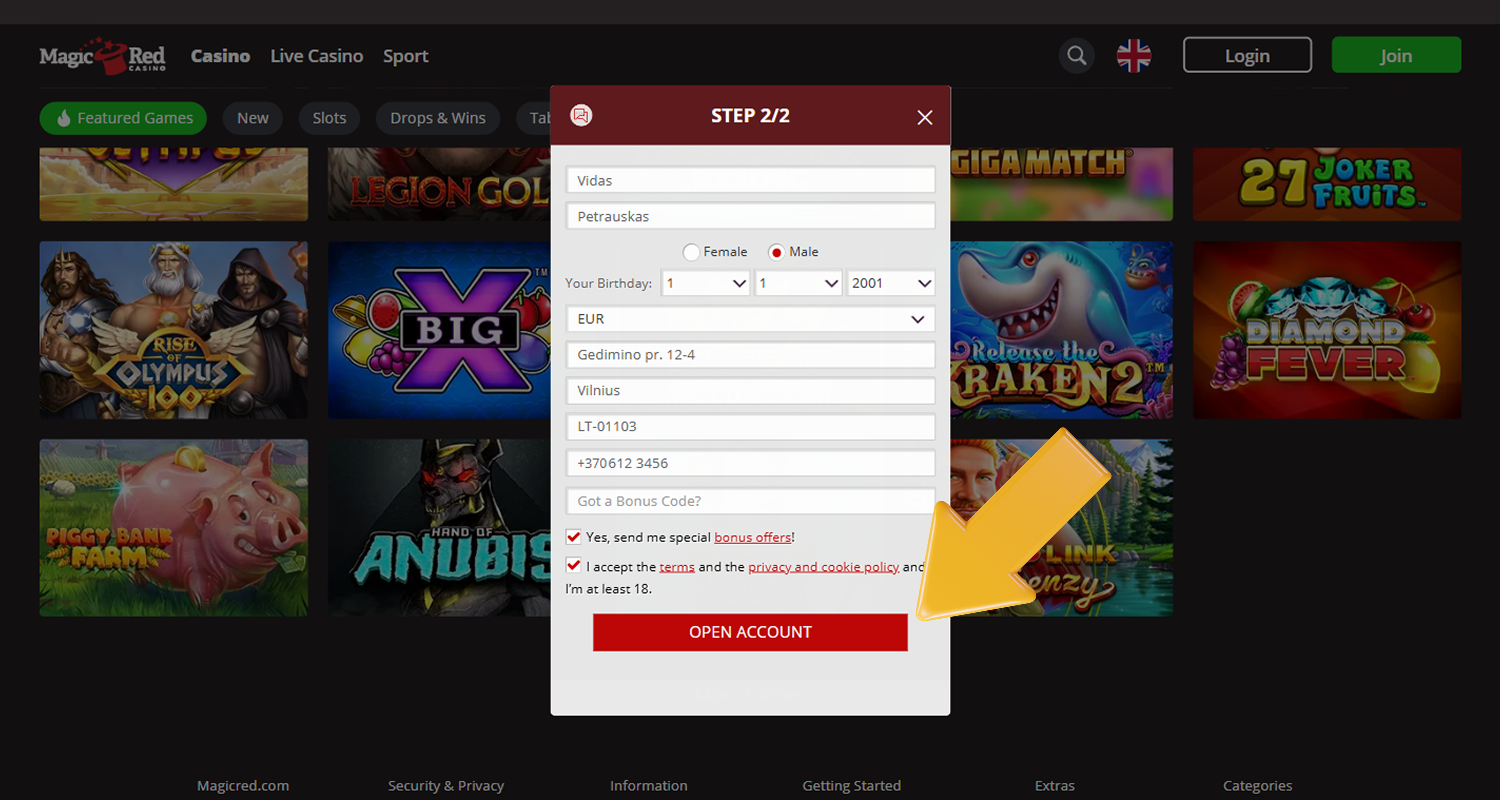Click the Open Account button

coord(750,632)
